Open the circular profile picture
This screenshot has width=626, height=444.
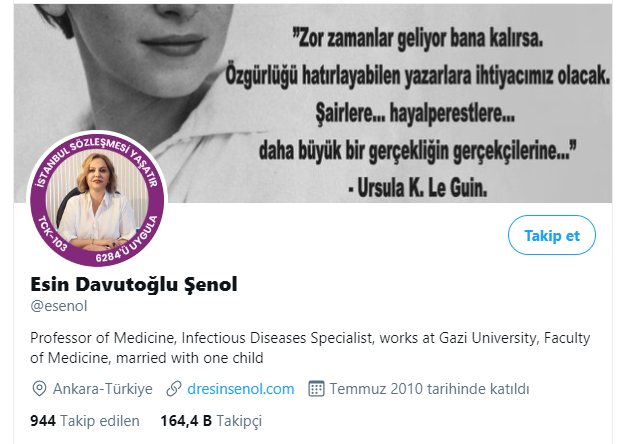click(97, 198)
